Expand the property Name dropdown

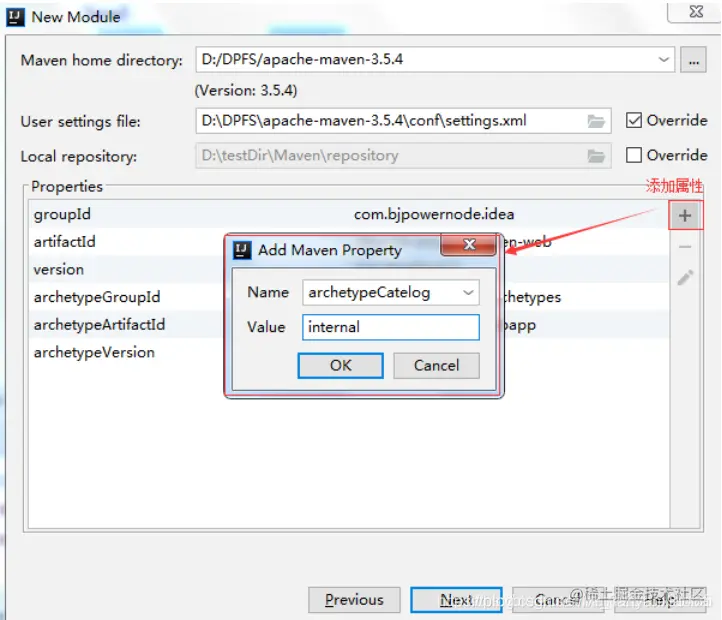click(468, 292)
